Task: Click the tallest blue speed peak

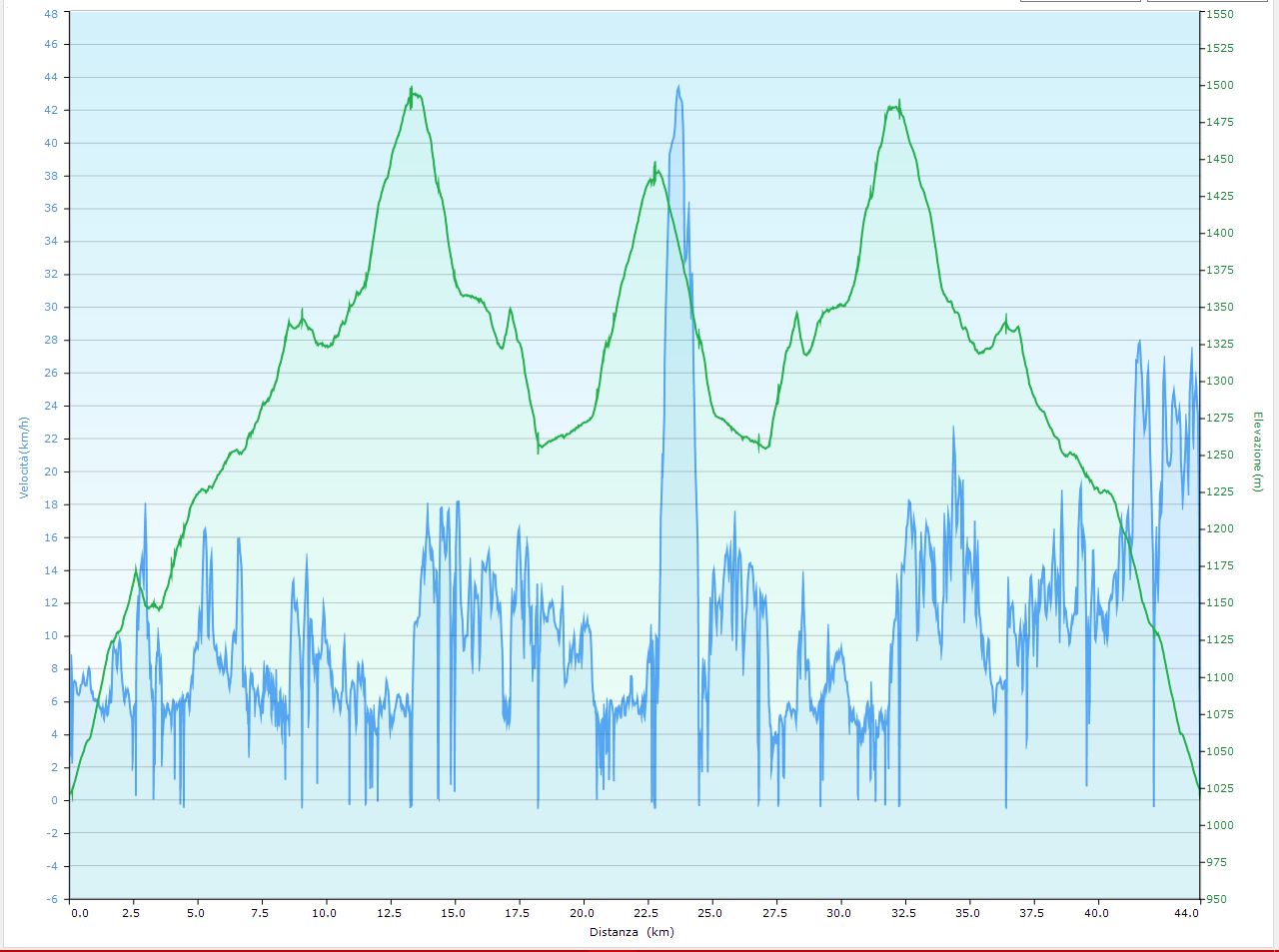Action: (678, 88)
